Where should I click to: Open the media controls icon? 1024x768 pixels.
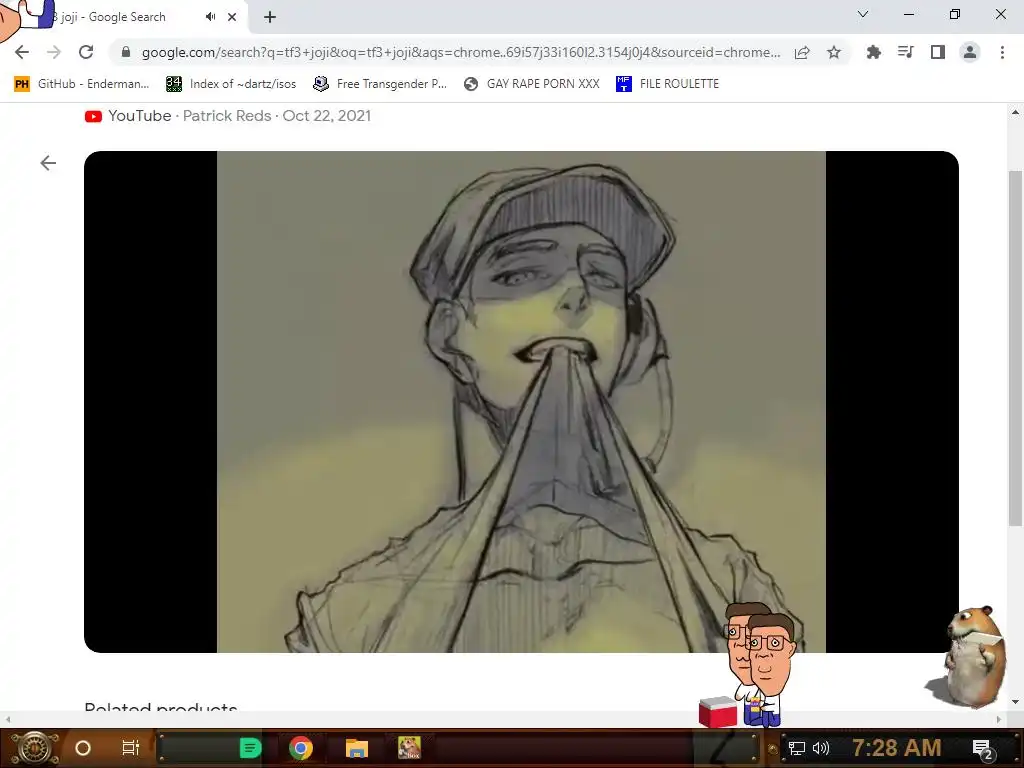coord(905,52)
